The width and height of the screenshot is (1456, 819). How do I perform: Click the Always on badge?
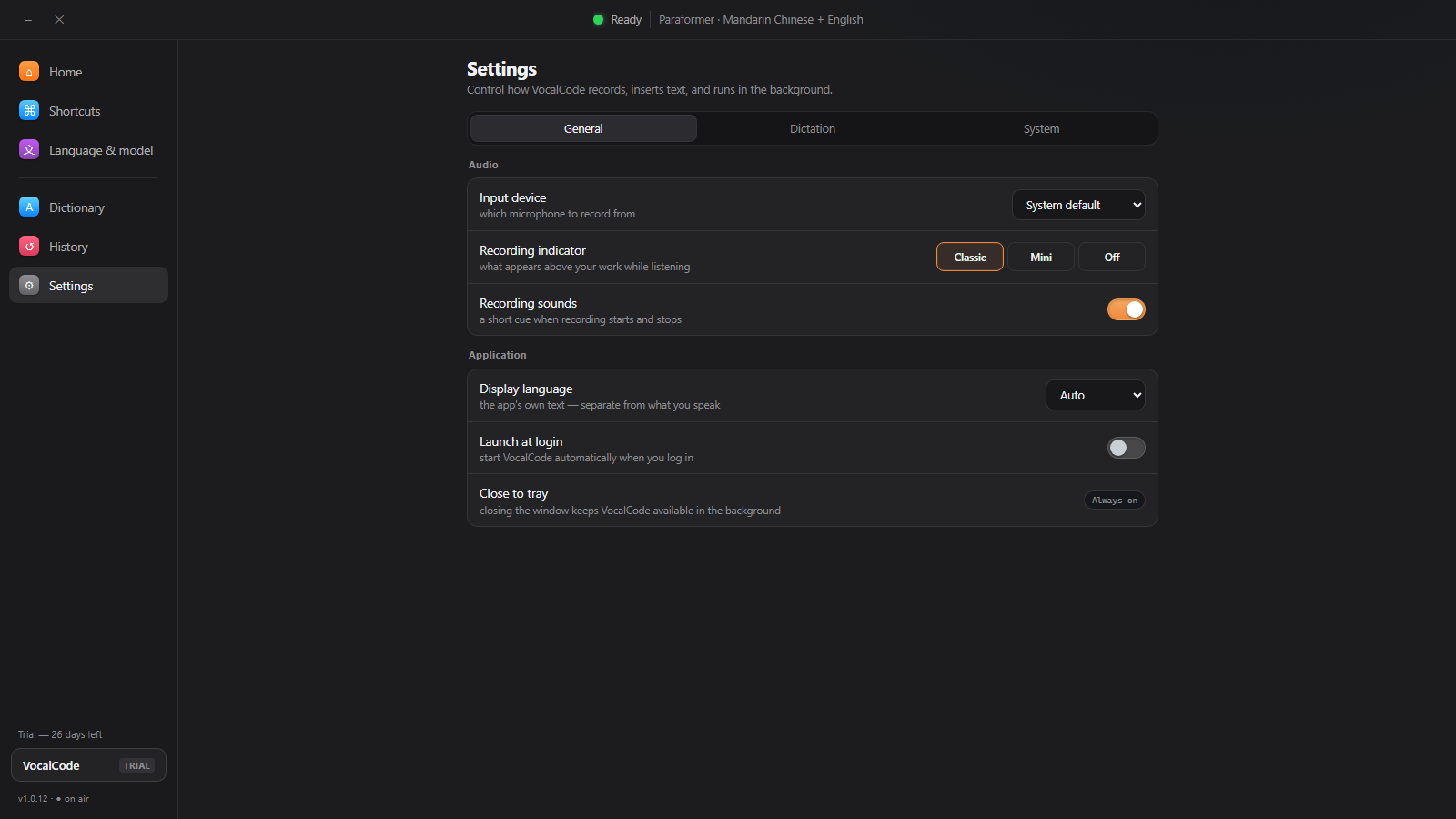1115,500
